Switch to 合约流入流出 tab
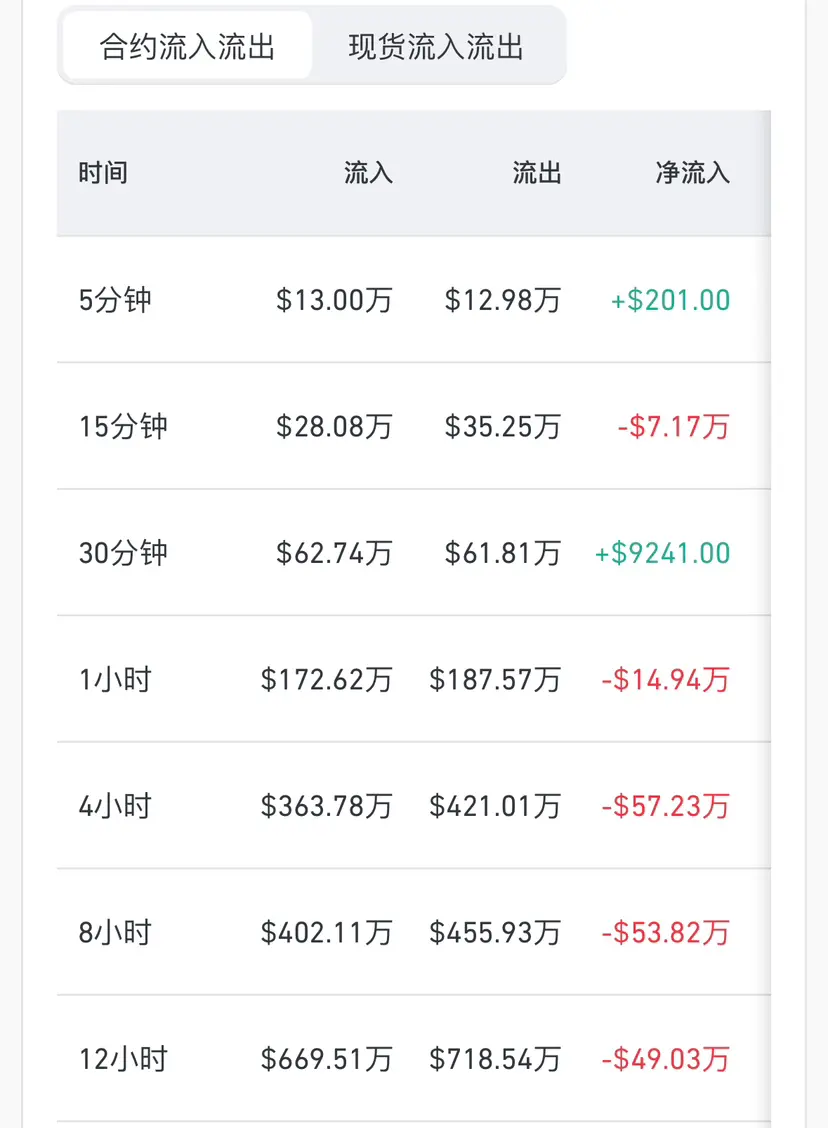This screenshot has width=828, height=1128. click(x=187, y=47)
